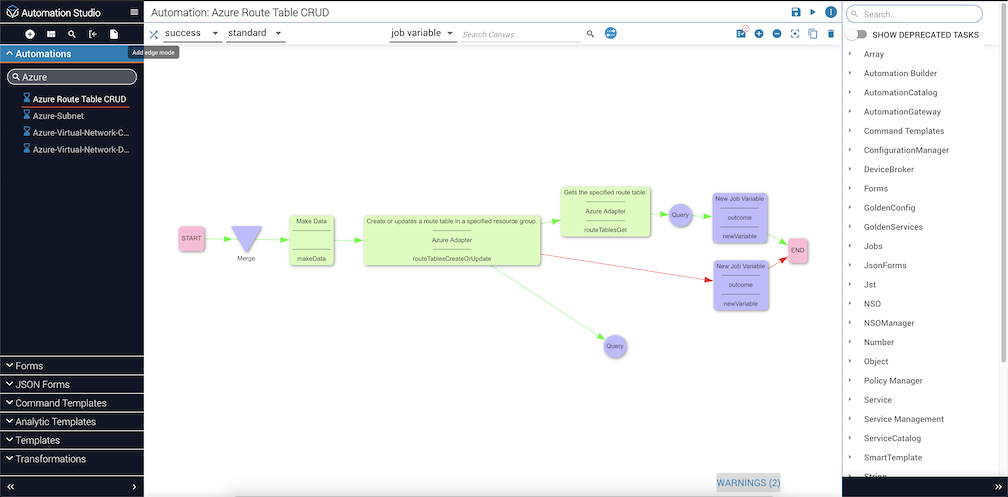
Task: Toggle Show Deprecated Tasks switch
Action: pos(857,35)
